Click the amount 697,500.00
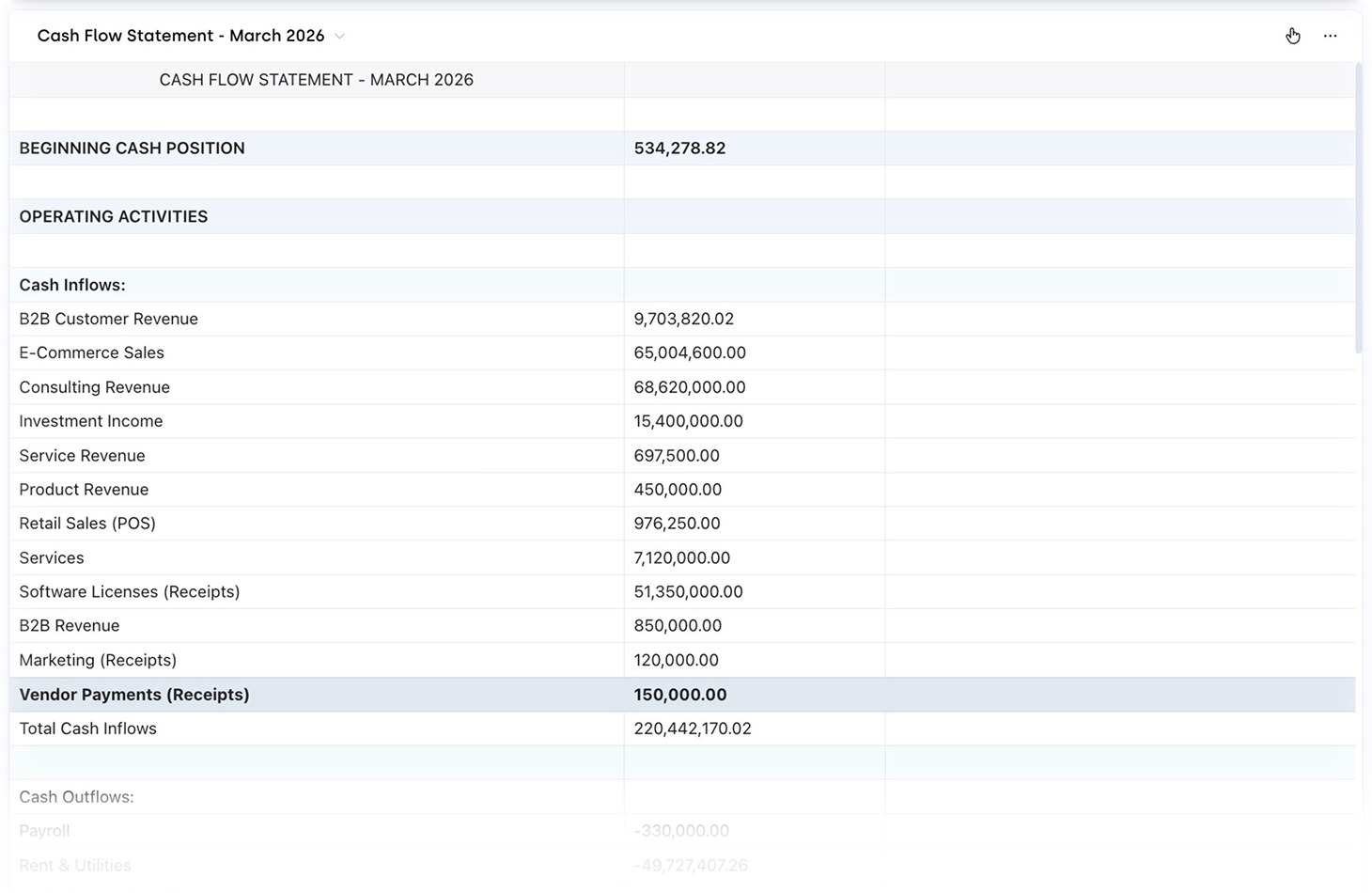Screen dimensions: 1372x893 tap(677, 455)
